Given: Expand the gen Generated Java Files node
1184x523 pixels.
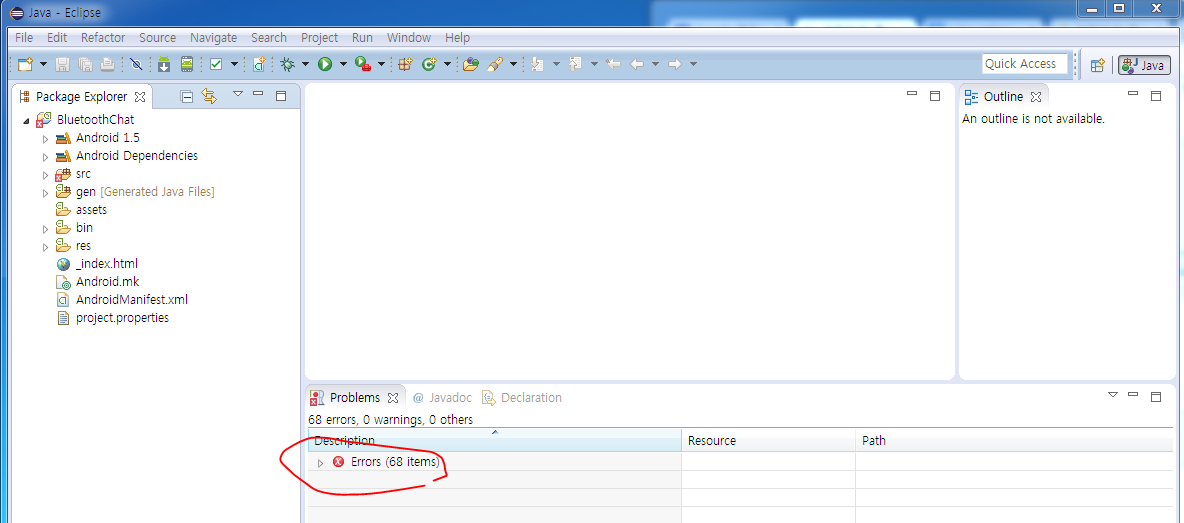Looking at the screenshot, I should click(x=45, y=193).
